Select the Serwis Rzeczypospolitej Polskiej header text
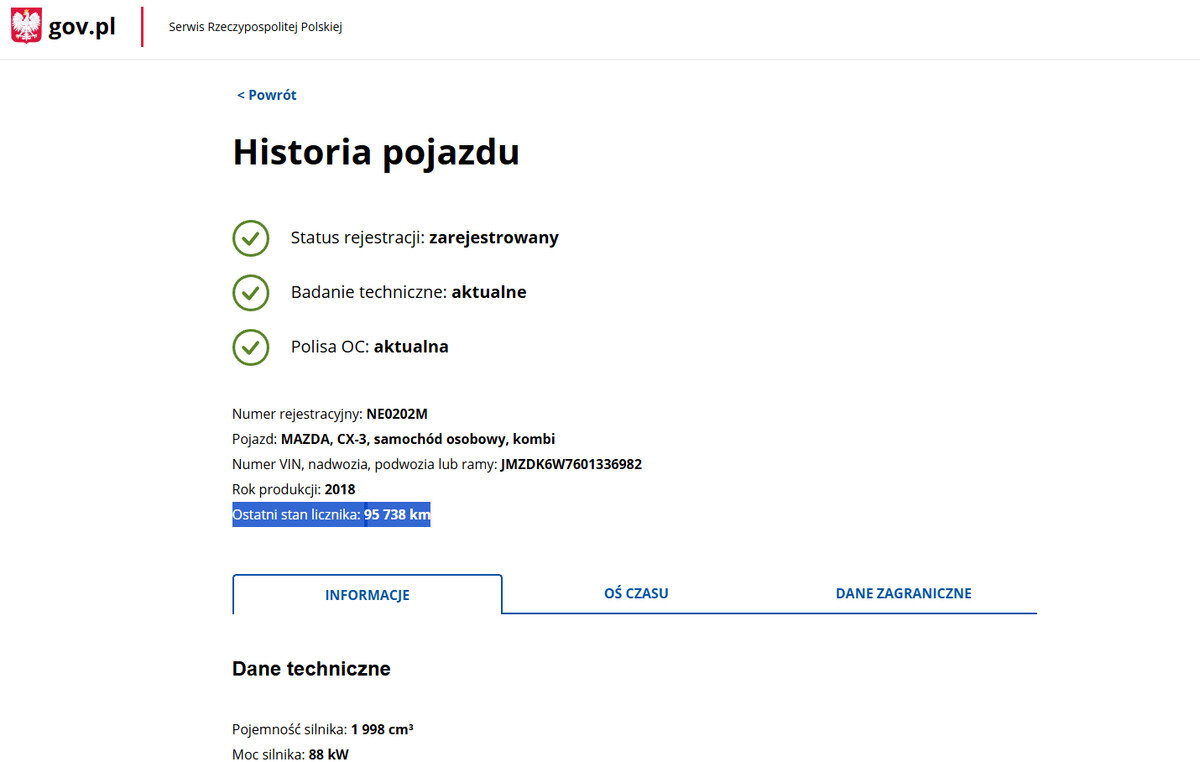This screenshot has width=1200, height=762. [x=255, y=27]
